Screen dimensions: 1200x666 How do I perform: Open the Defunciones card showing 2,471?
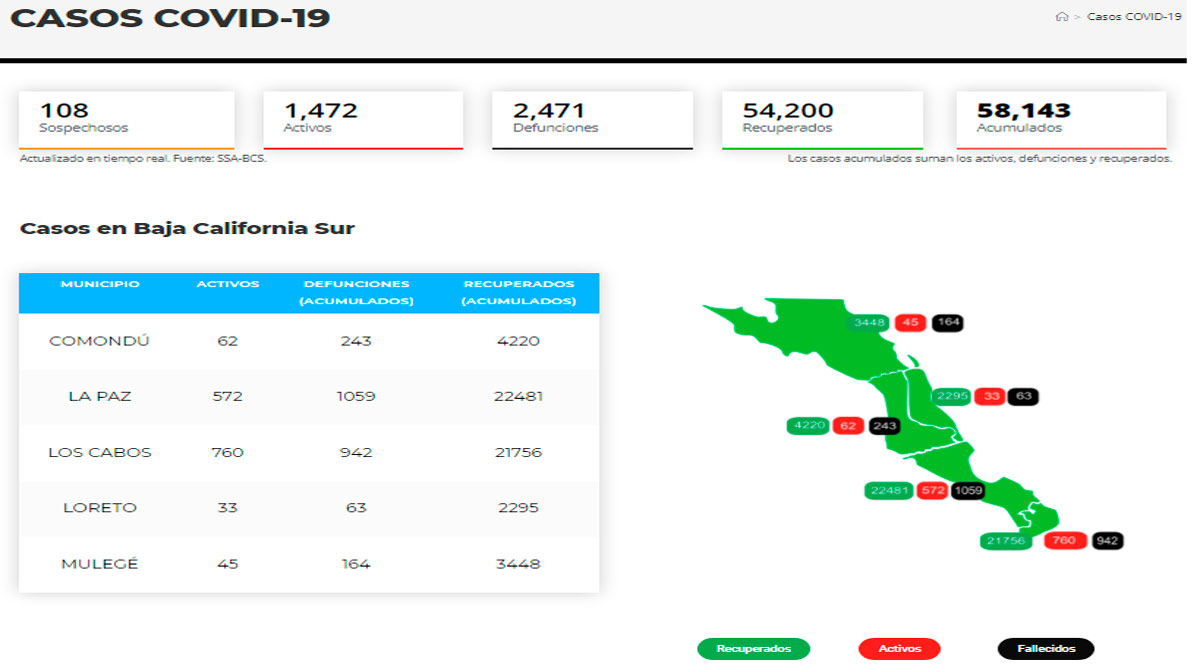tap(592, 119)
